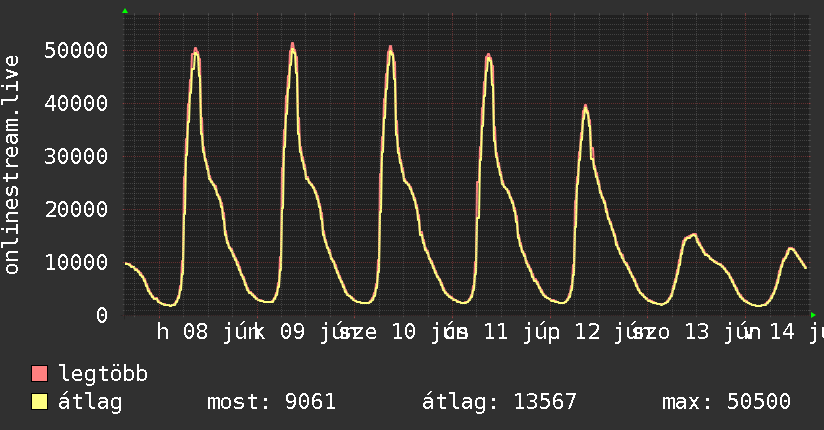Click the 09 date label on x-axis
The height and width of the screenshot is (430, 824).
[x=292, y=332]
